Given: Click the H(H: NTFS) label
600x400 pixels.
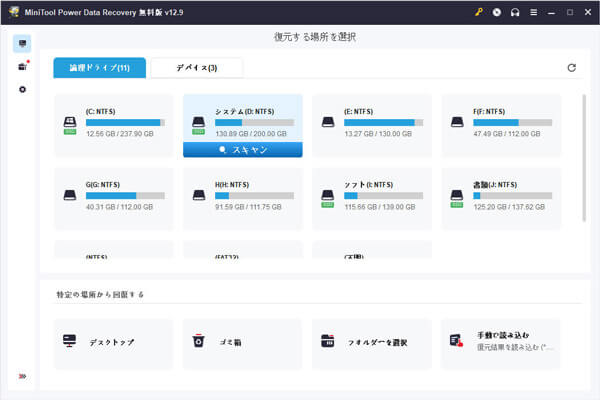Looking at the screenshot, I should (232, 184).
